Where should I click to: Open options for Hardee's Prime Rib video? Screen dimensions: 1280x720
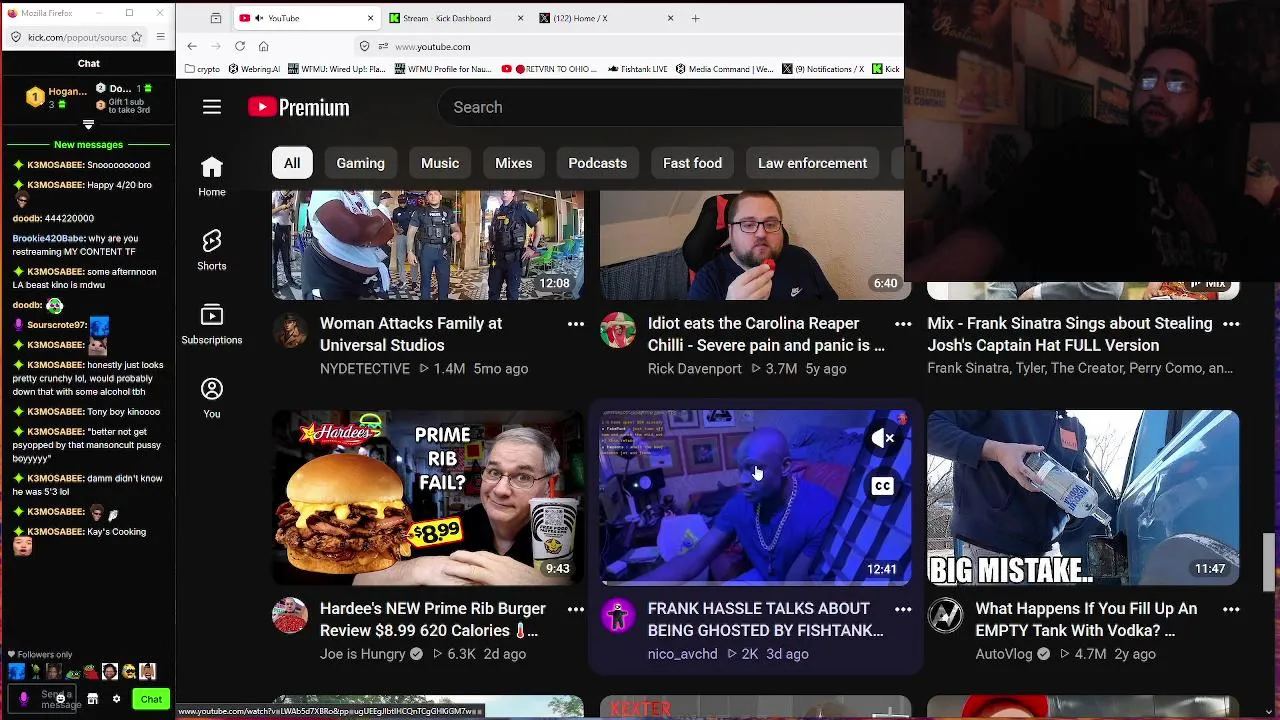pos(576,609)
